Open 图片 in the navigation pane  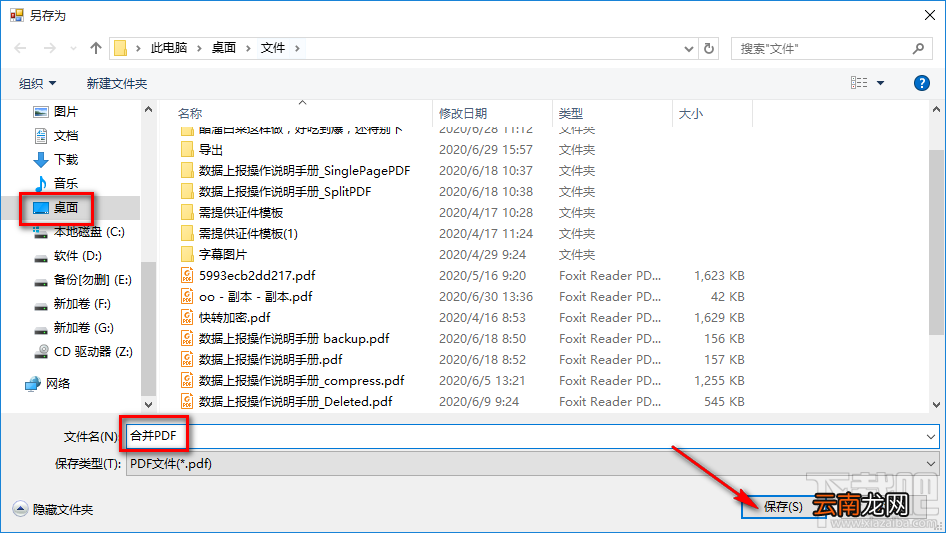(56, 112)
